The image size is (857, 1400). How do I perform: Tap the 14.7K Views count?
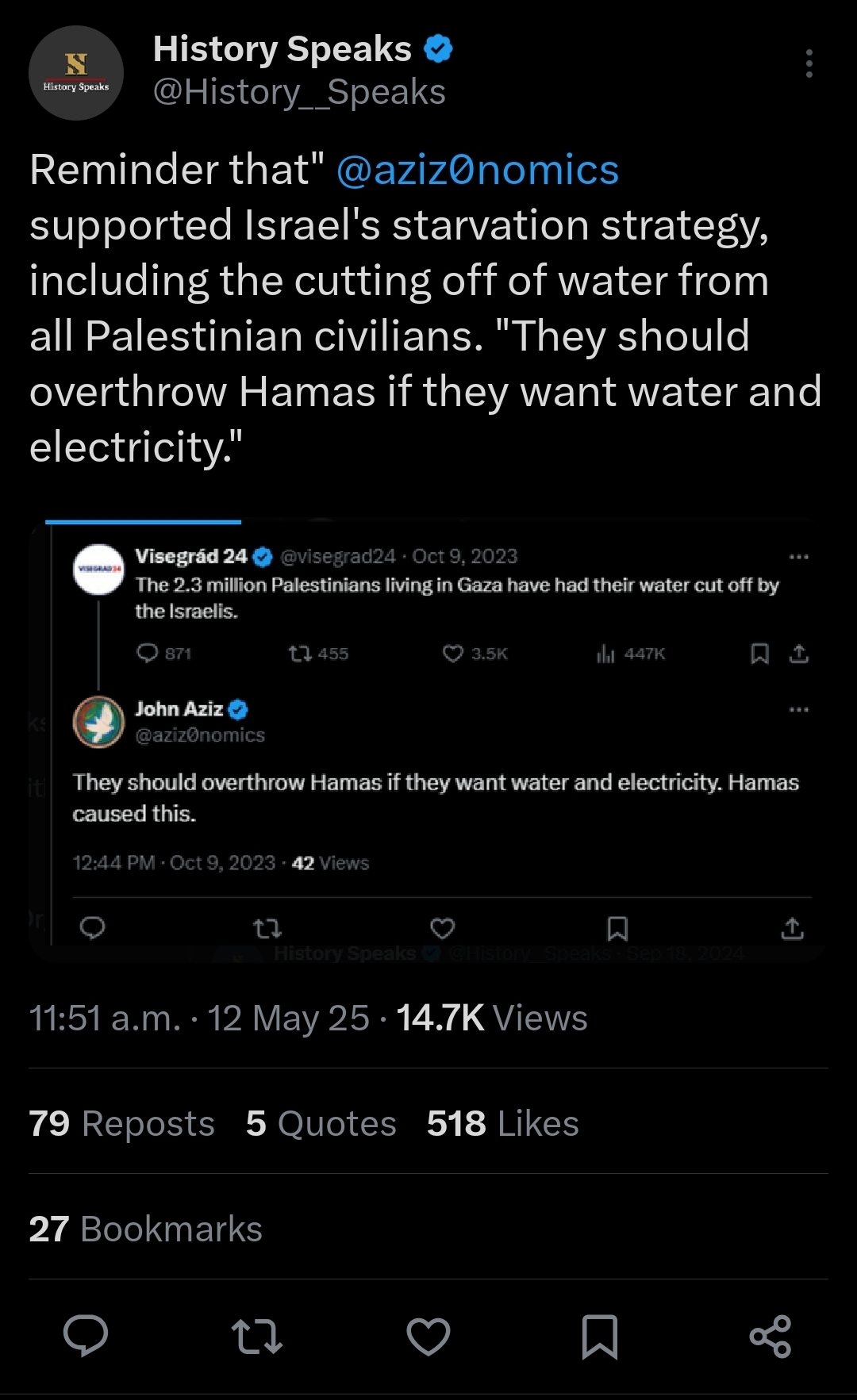coord(492,1018)
